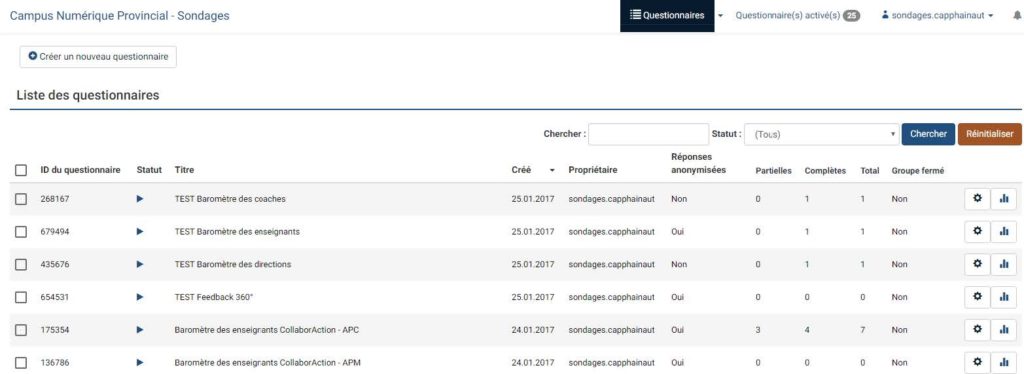Click active status arrow for questionnaire 175354
The height and width of the screenshot is (374, 1024).
pos(140,330)
